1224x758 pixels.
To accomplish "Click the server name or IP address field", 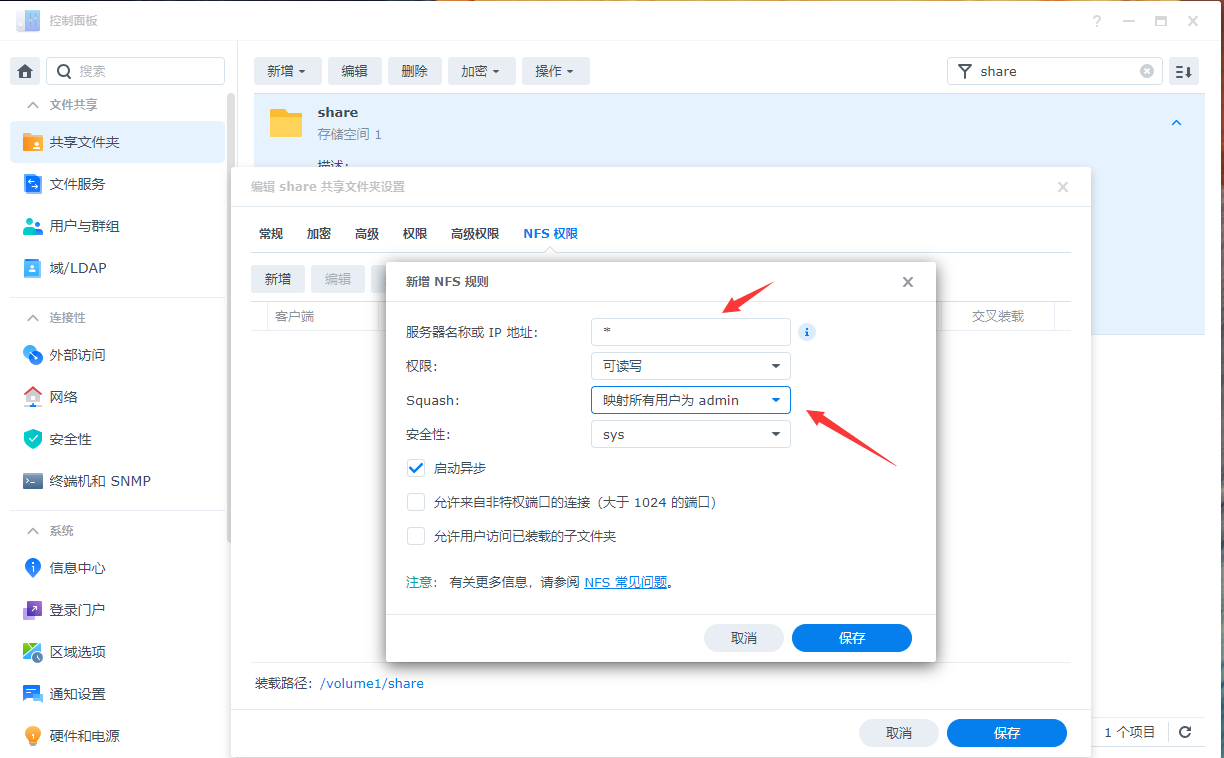I will pyautogui.click(x=691, y=332).
